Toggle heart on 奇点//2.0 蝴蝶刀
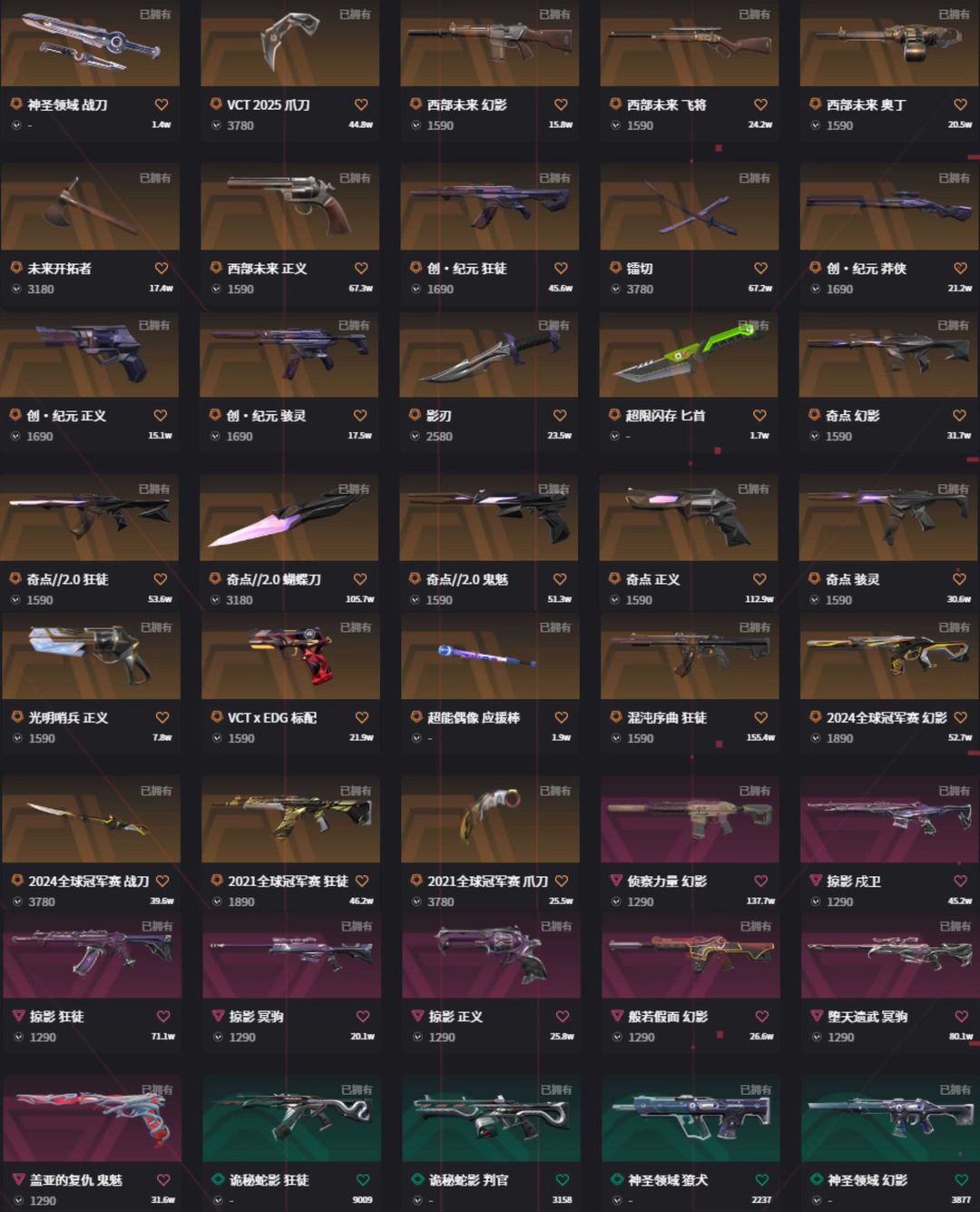 click(x=360, y=579)
